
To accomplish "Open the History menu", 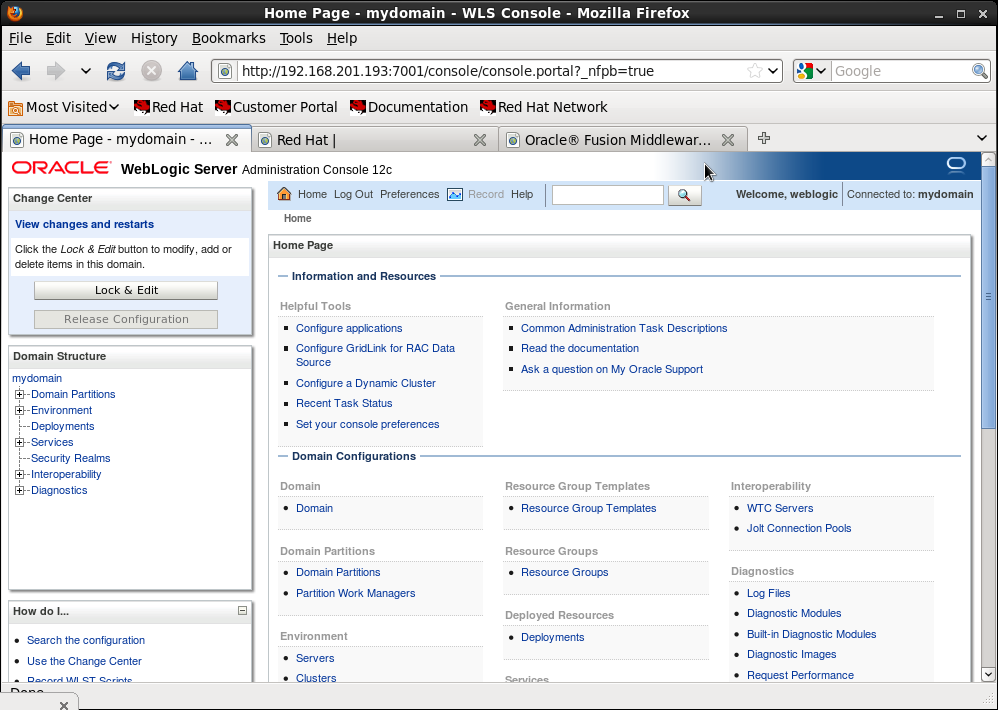I will (x=154, y=38).
